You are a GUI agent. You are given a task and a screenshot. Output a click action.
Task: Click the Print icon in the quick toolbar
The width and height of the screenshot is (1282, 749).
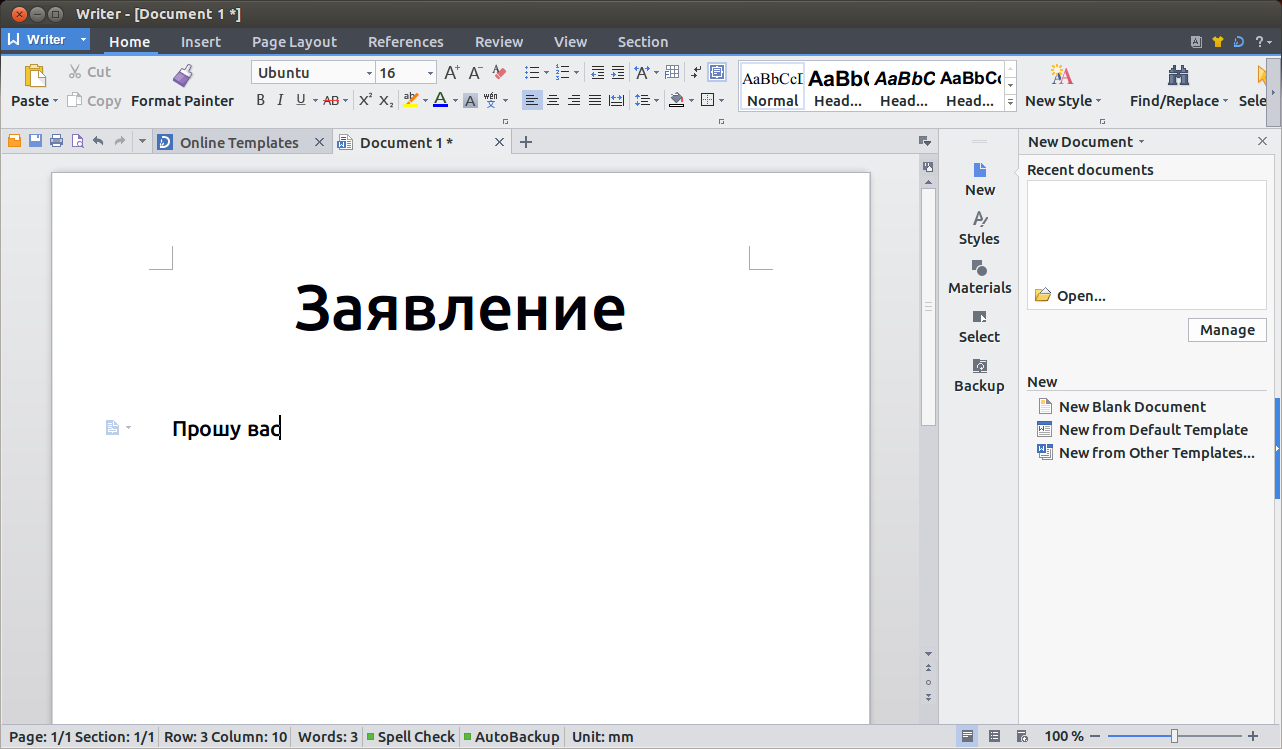[x=56, y=141]
